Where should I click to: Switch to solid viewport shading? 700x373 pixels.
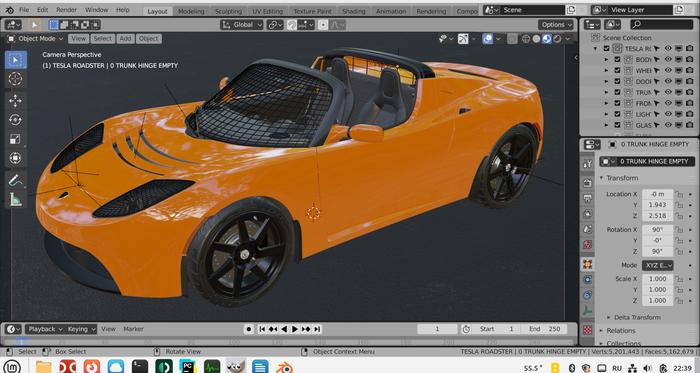pyautogui.click(x=536, y=39)
